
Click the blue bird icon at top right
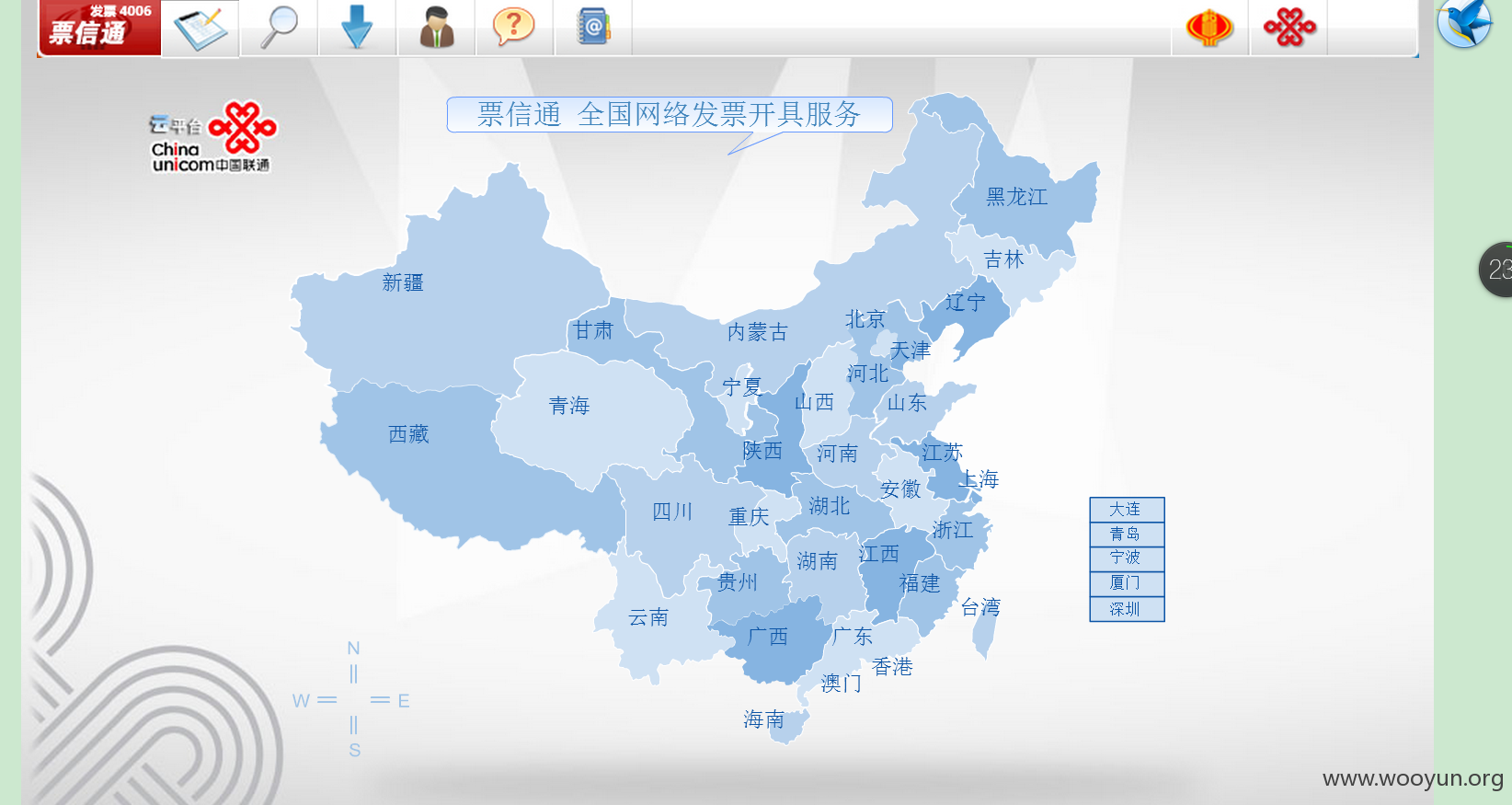tap(1464, 23)
